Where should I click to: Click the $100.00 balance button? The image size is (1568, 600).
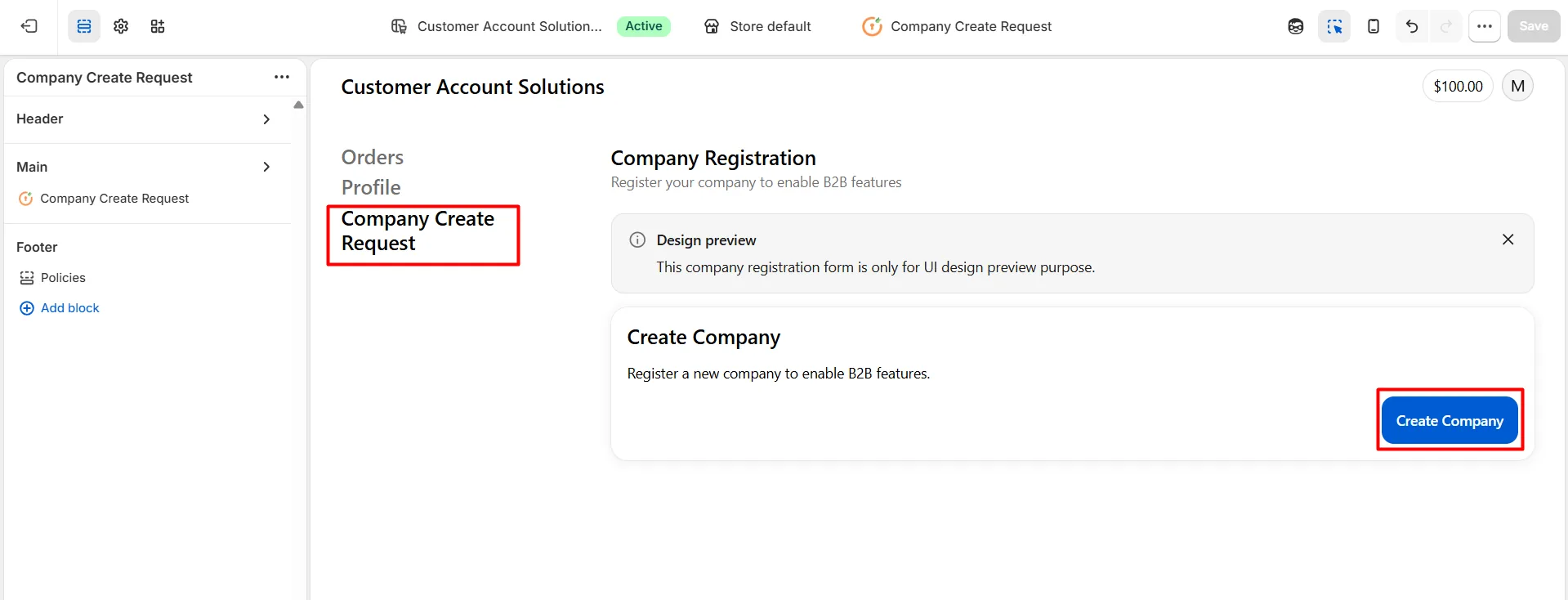tap(1458, 86)
